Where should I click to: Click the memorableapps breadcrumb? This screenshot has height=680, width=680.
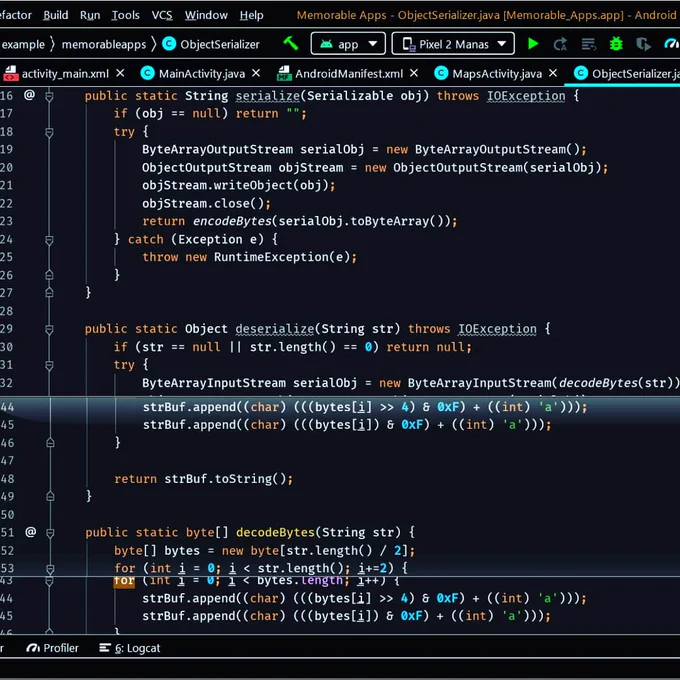point(104,44)
